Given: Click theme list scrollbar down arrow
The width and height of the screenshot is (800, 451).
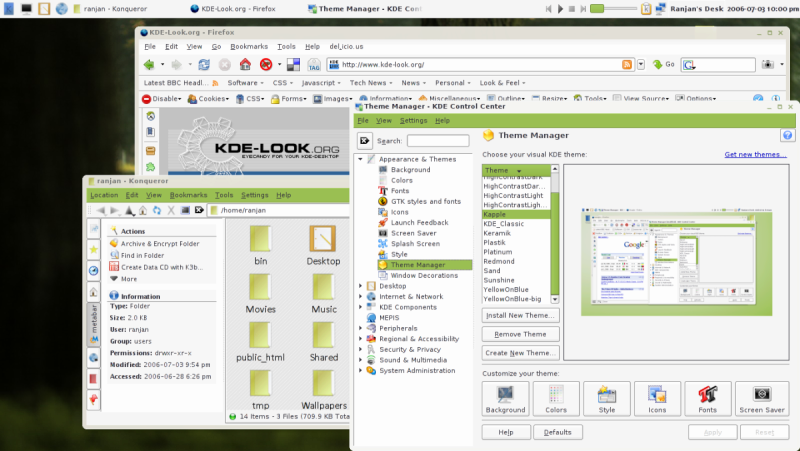Looking at the screenshot, I should point(555,299).
